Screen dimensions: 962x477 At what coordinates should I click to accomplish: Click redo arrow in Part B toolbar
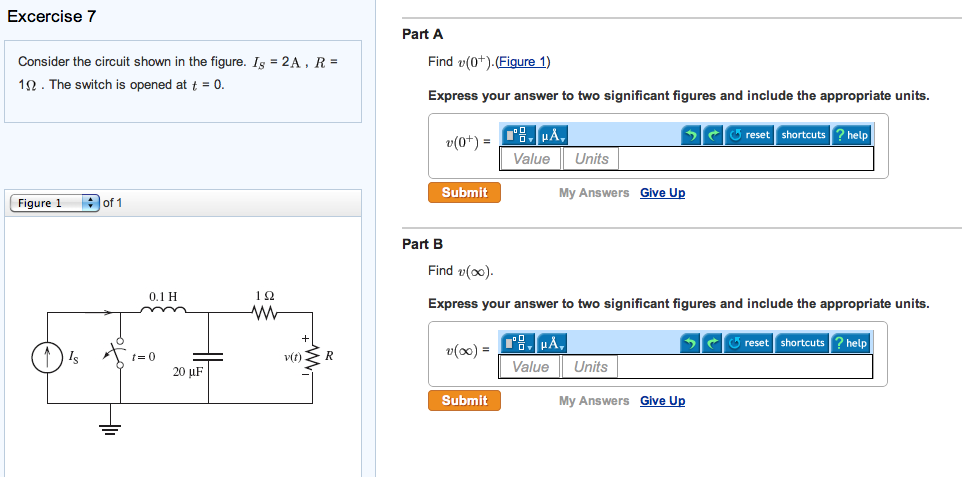713,343
